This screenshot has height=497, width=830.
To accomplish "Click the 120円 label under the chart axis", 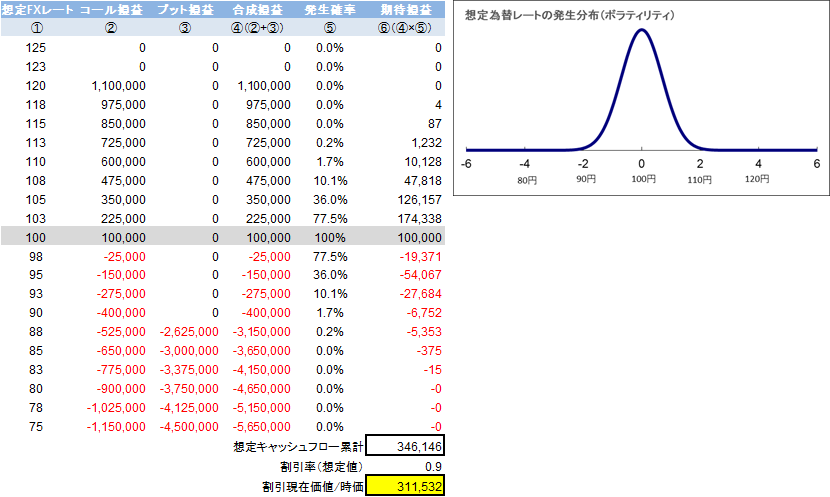I will 758,180.
